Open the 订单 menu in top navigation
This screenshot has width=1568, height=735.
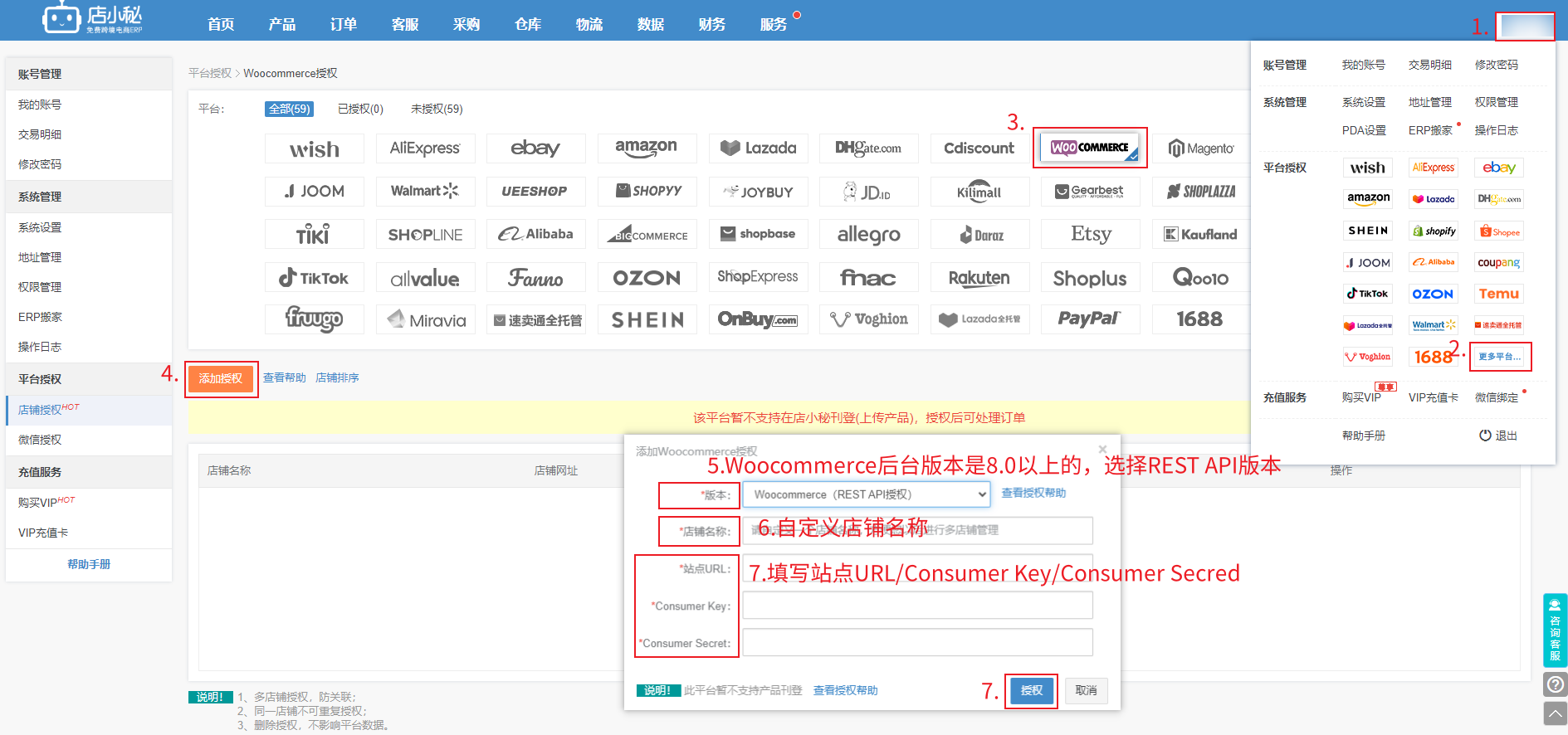tap(344, 24)
